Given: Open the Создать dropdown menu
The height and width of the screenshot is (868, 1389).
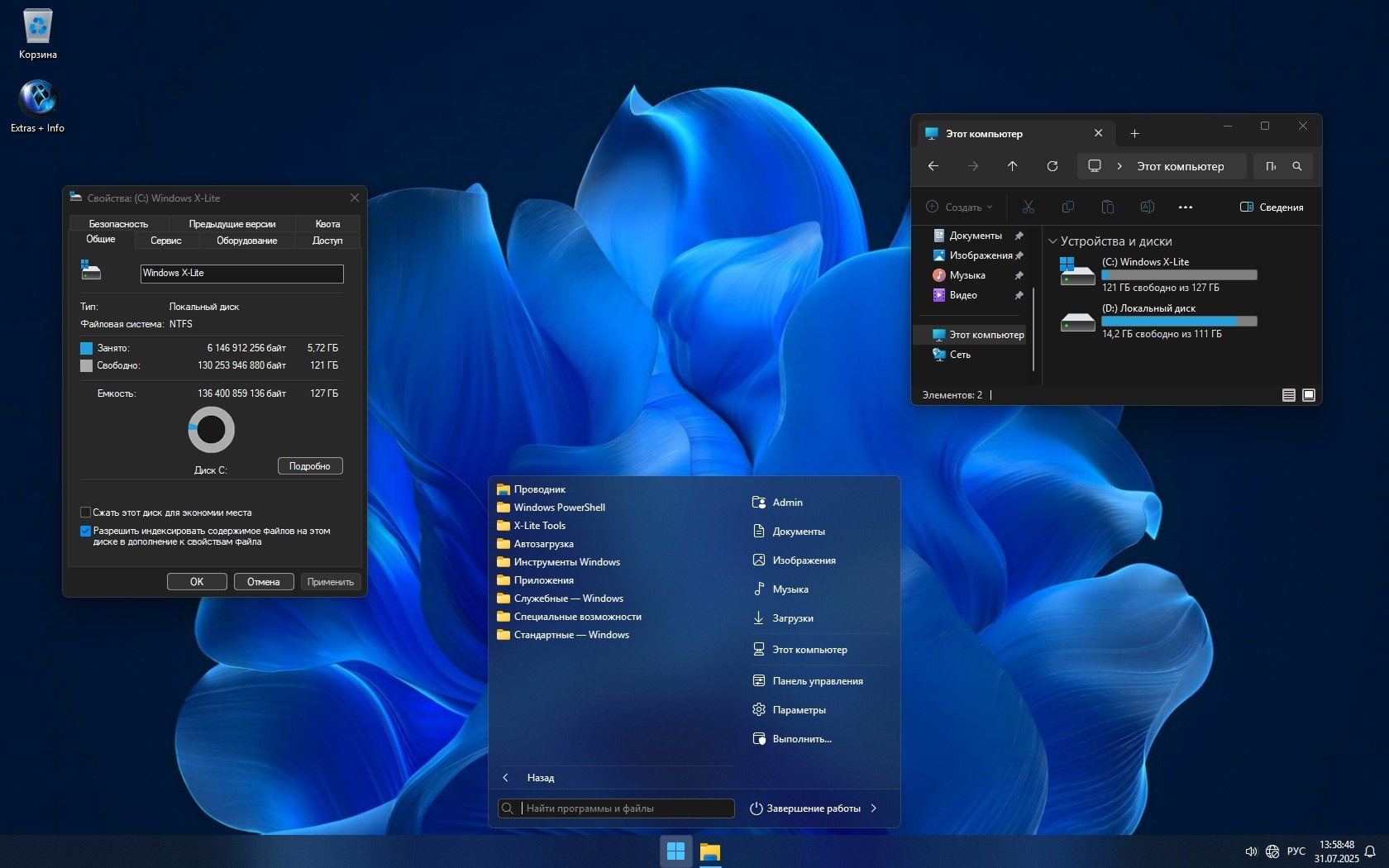Looking at the screenshot, I should coord(958,207).
